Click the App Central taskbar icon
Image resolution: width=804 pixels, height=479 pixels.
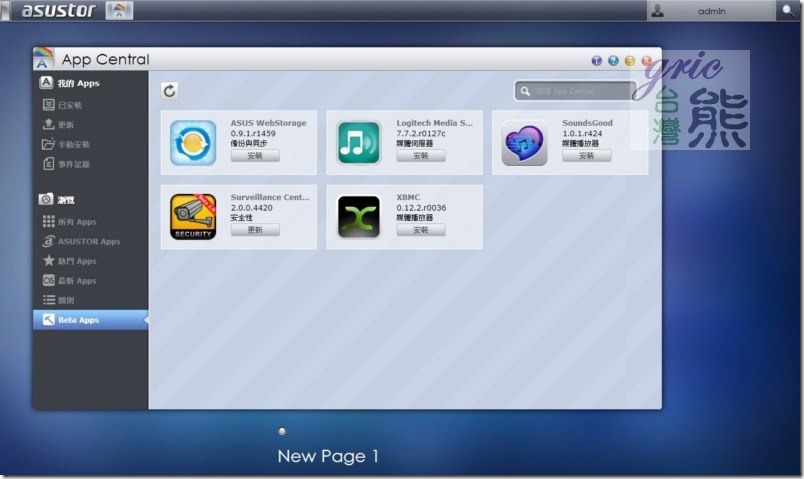point(119,10)
